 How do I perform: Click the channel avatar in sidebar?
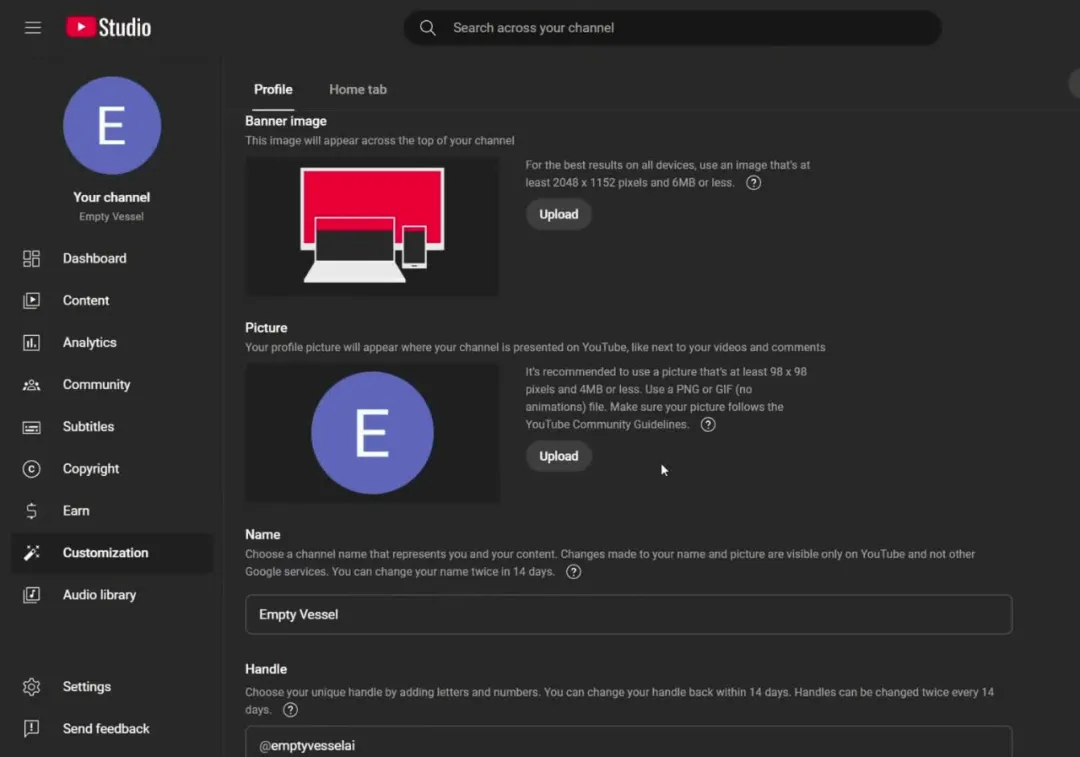[112, 126]
